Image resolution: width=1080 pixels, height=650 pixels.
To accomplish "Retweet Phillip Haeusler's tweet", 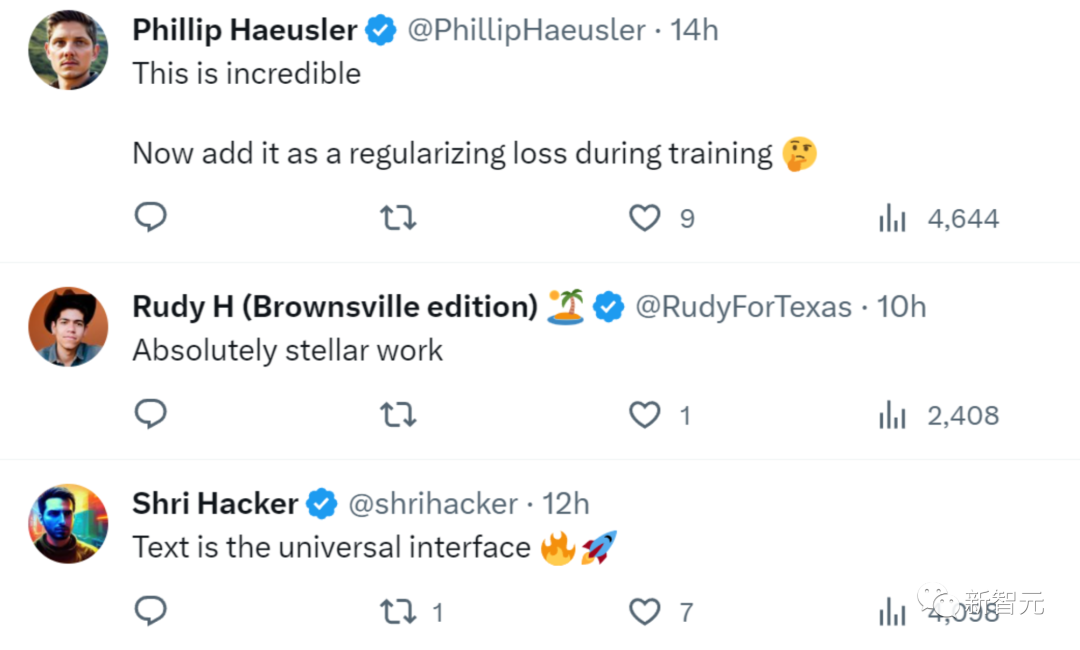I will pos(398,218).
